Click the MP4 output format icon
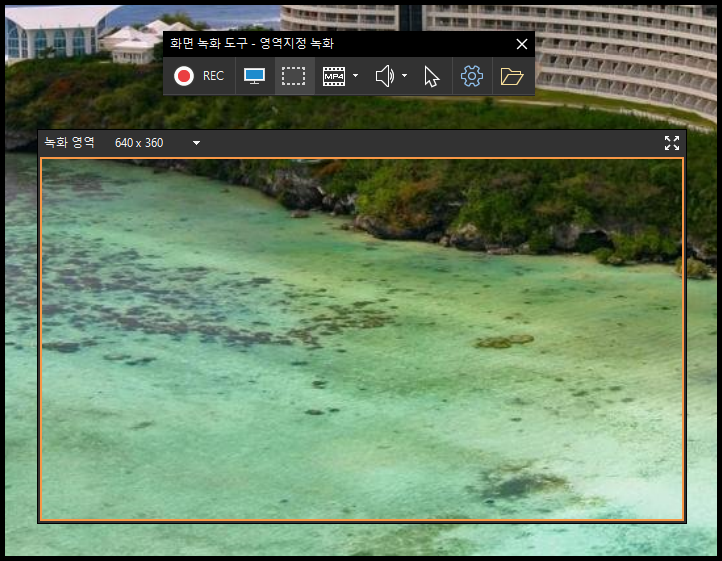Screen dimensions: 722x561 click(x=334, y=76)
